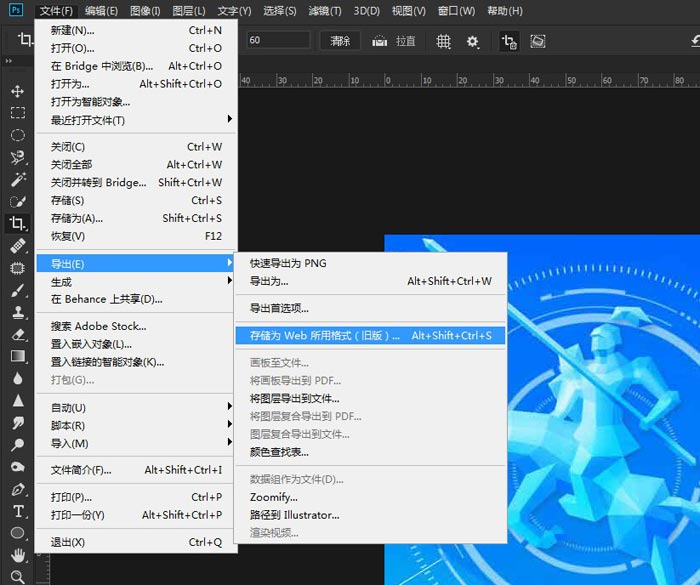Select the Type tool
The image size is (700, 585).
(18, 511)
